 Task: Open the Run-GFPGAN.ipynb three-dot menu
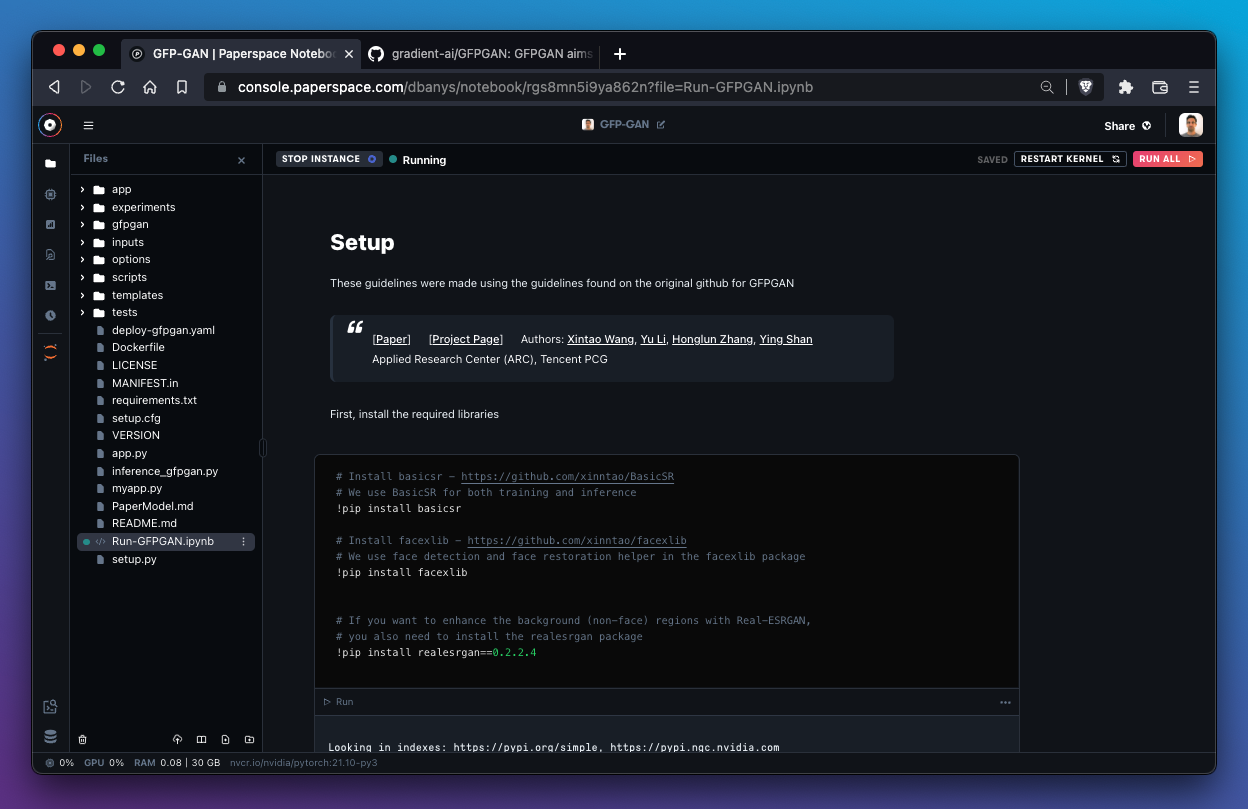pos(243,541)
